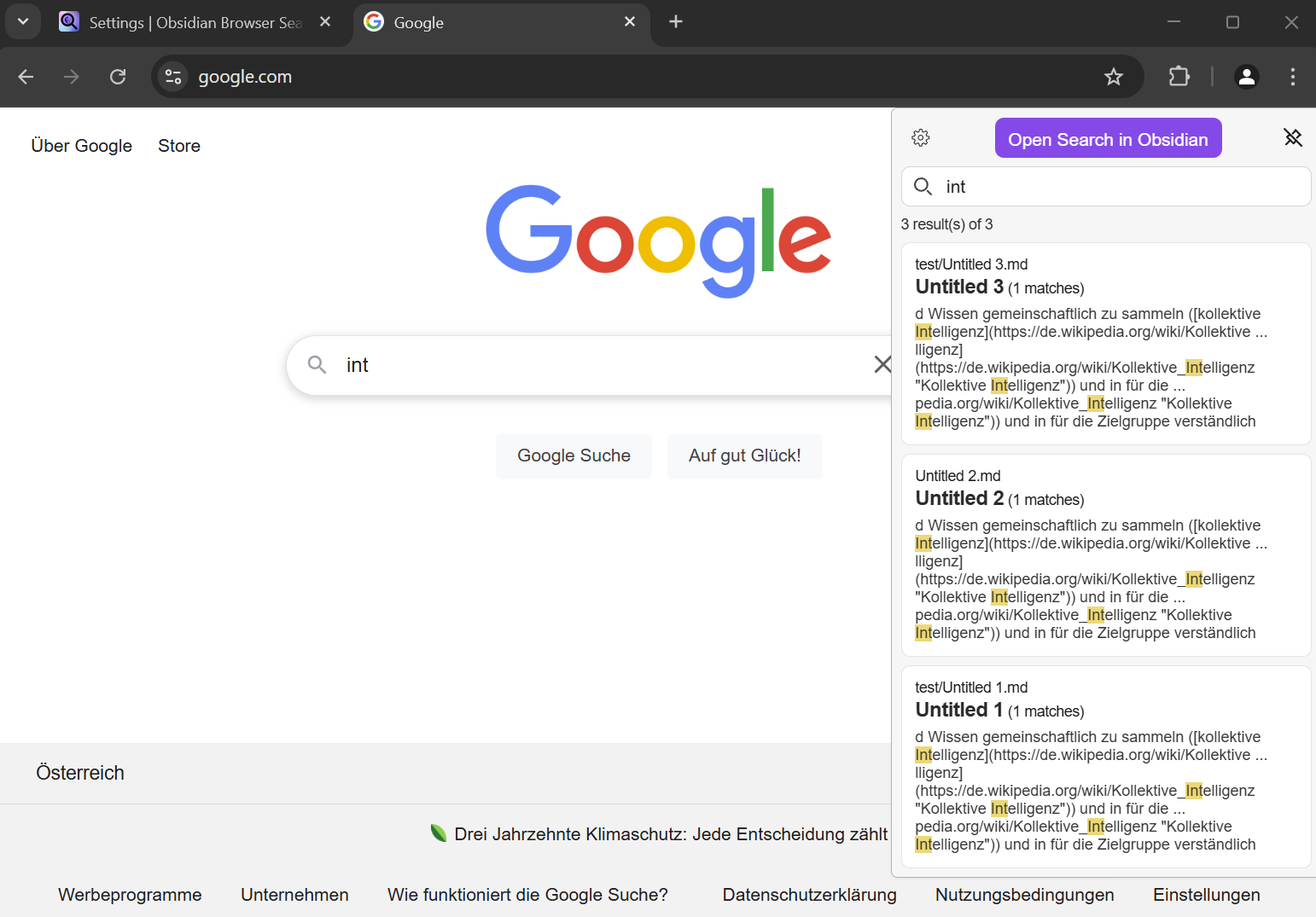Close the Settings Obsidian Browser Search tab

pos(325,21)
